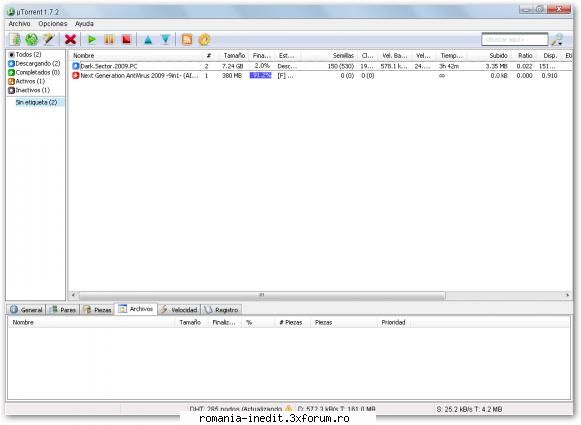Click the orange Pause torrent icon

[x=109, y=39]
